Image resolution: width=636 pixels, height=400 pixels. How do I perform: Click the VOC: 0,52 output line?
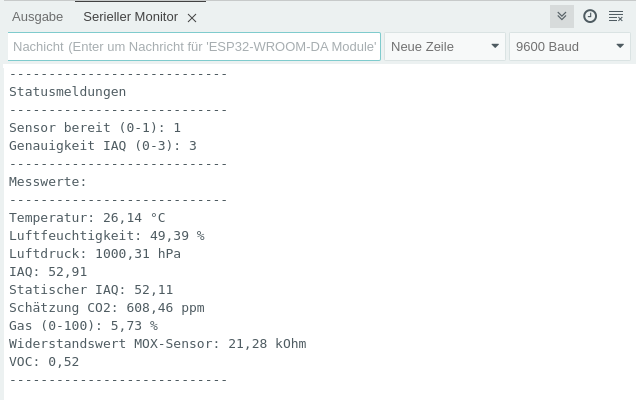coord(44,362)
